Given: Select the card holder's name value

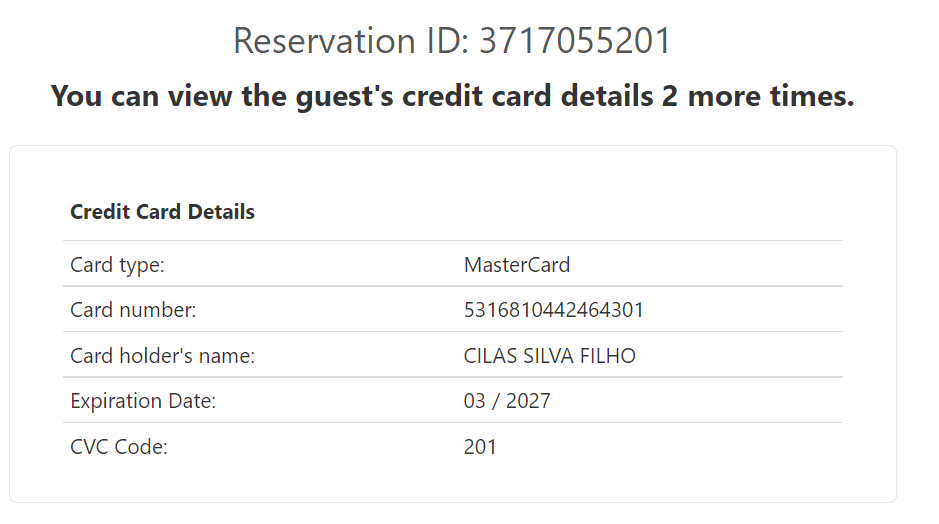Looking at the screenshot, I should click(549, 356).
